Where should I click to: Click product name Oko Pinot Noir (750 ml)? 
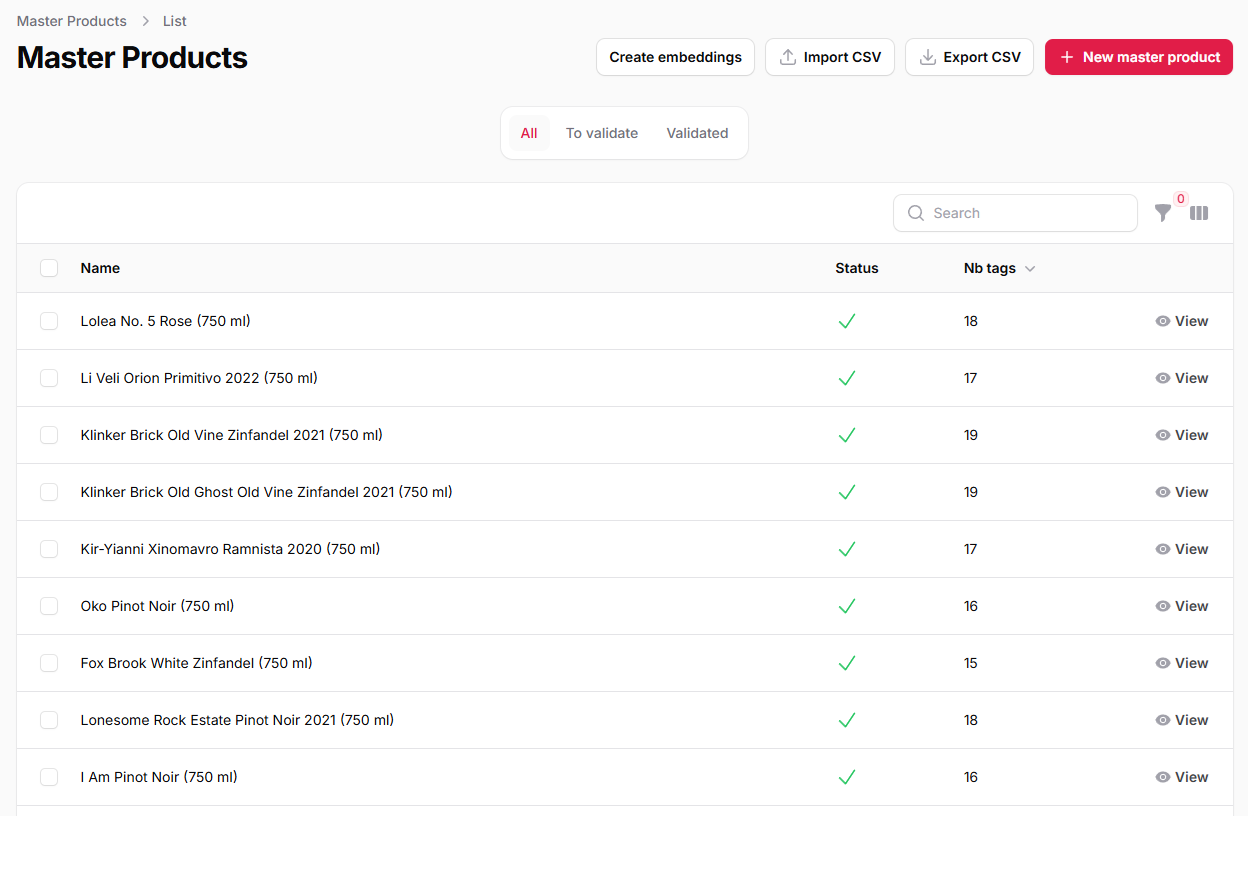[158, 606]
